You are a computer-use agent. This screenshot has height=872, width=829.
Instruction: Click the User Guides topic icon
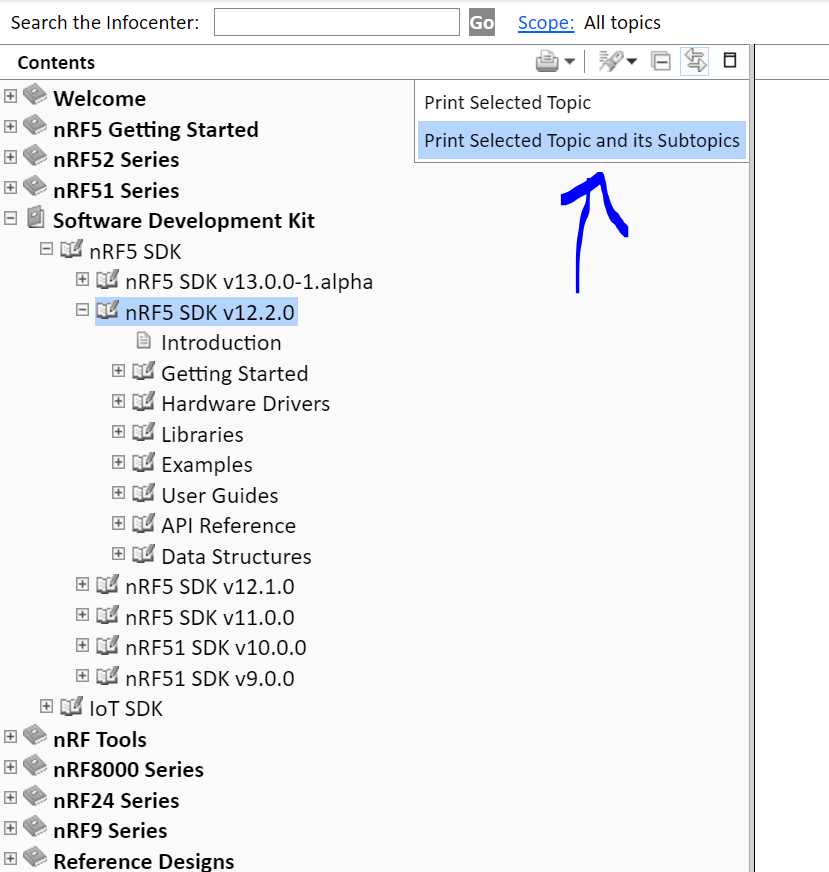[143, 493]
